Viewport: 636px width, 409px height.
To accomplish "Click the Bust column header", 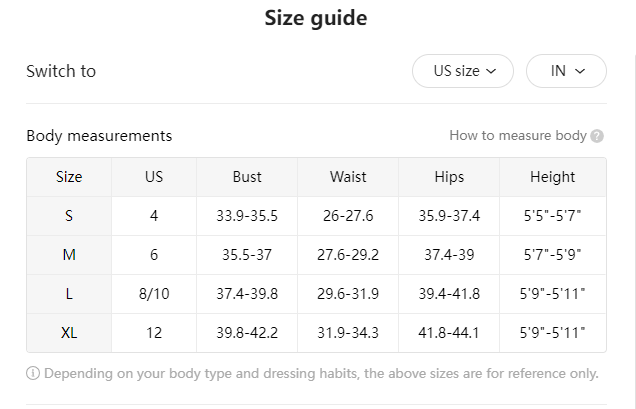I will (247, 177).
